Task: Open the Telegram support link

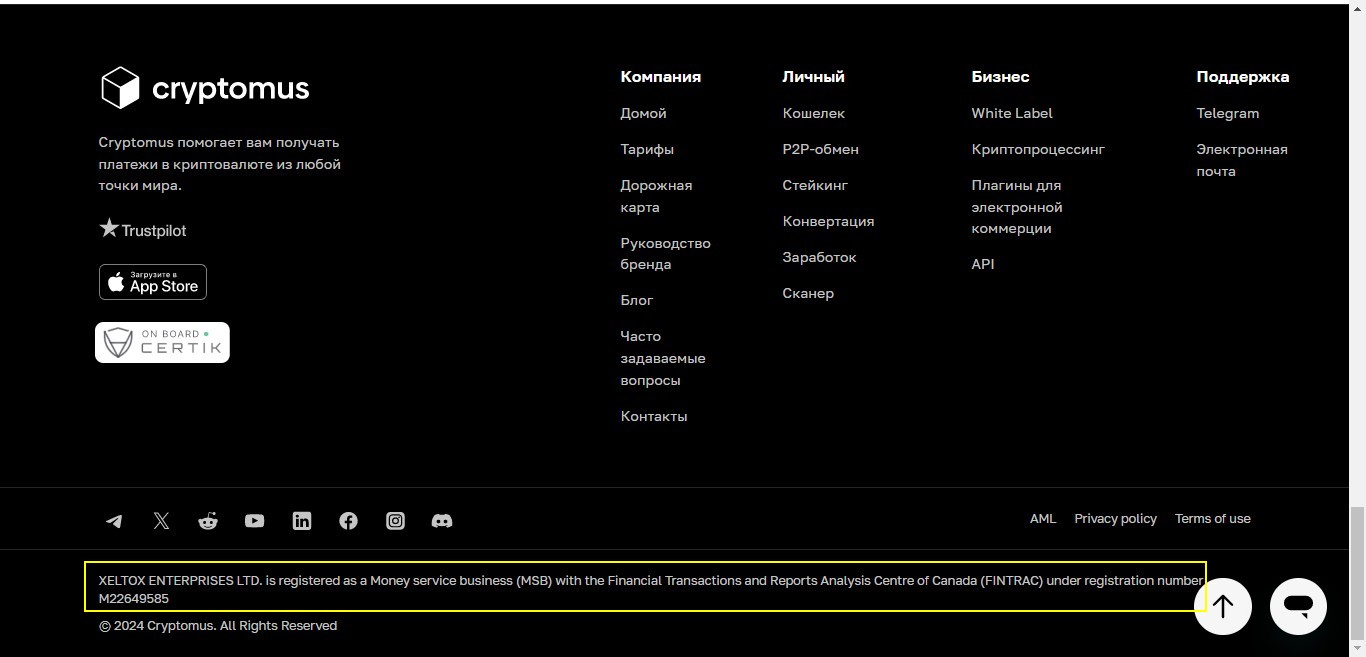Action: point(1227,113)
